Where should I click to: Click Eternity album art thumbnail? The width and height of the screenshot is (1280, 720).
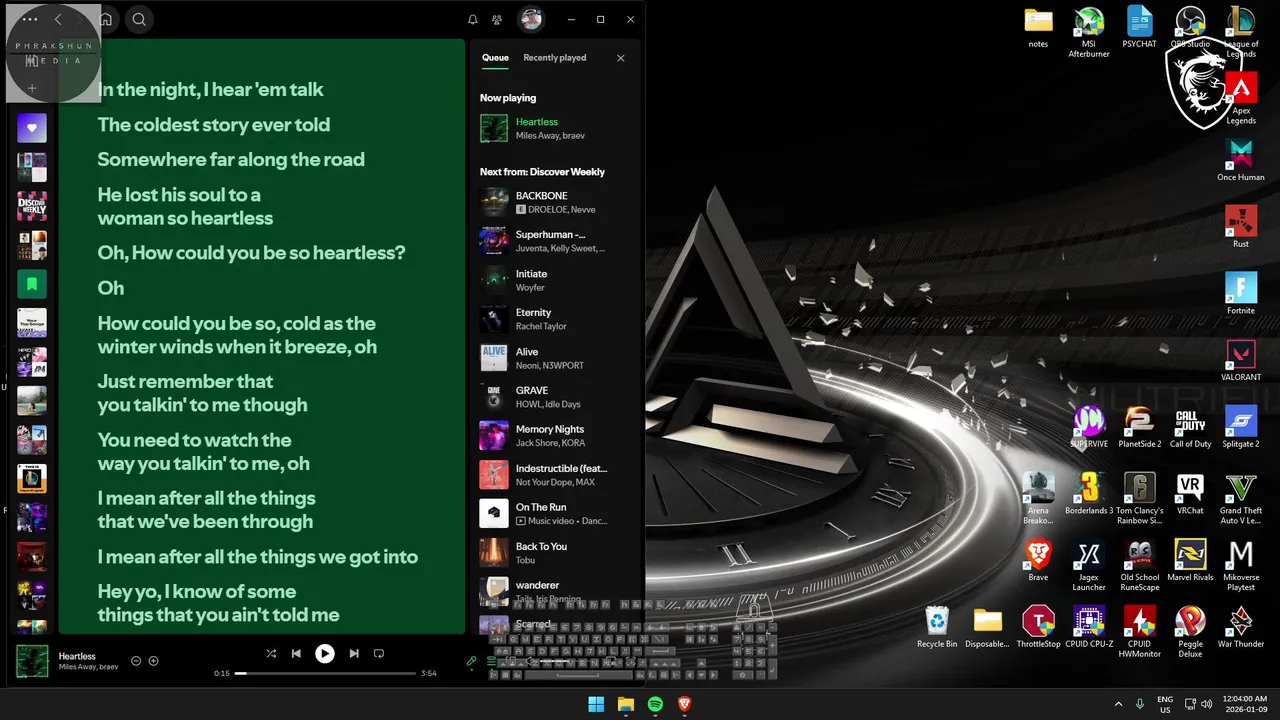pyautogui.click(x=494, y=319)
